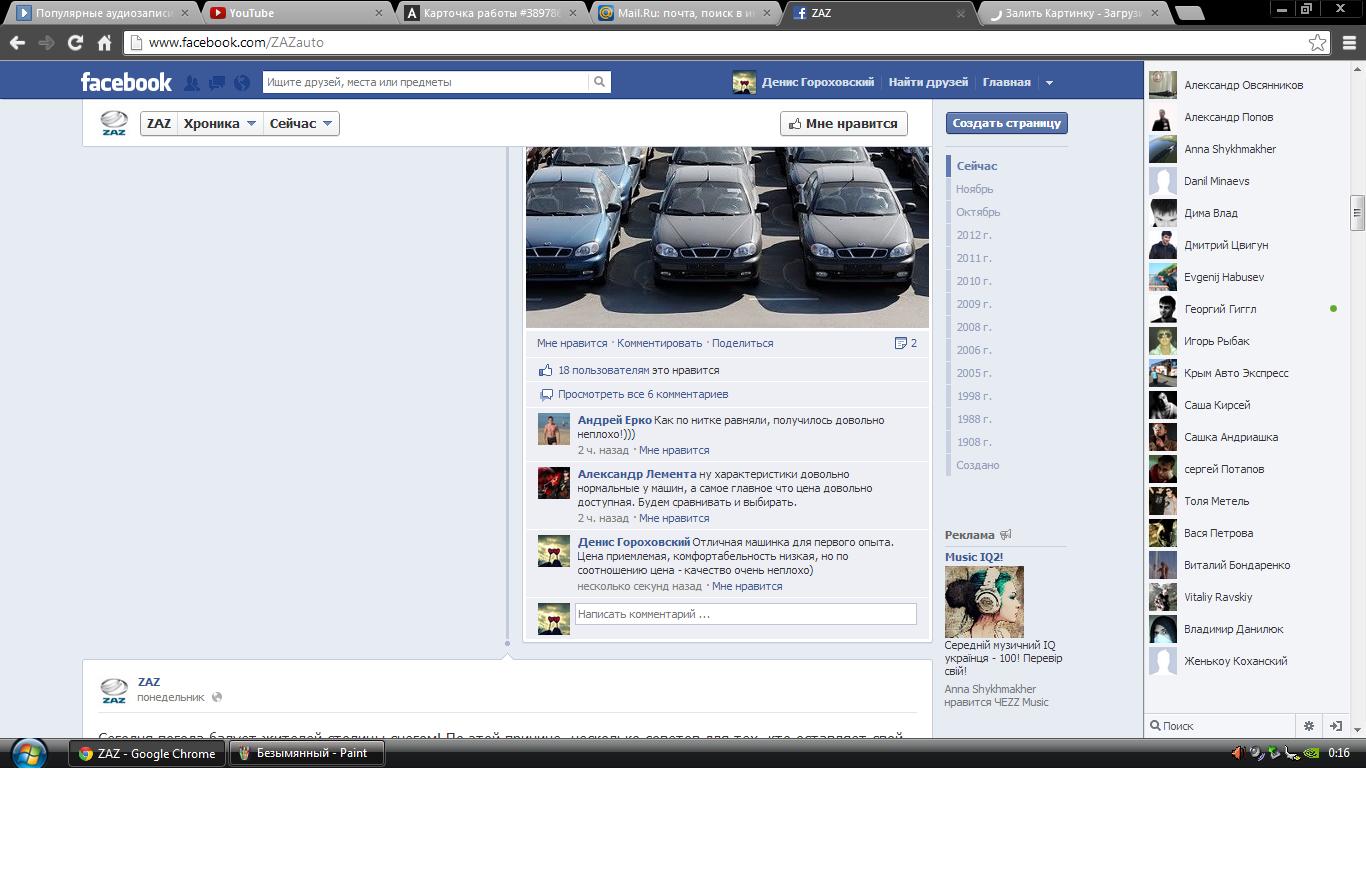This screenshot has height=878, width=1366.
Task: Click the 'Написать комментарий' input field
Action: (x=745, y=614)
